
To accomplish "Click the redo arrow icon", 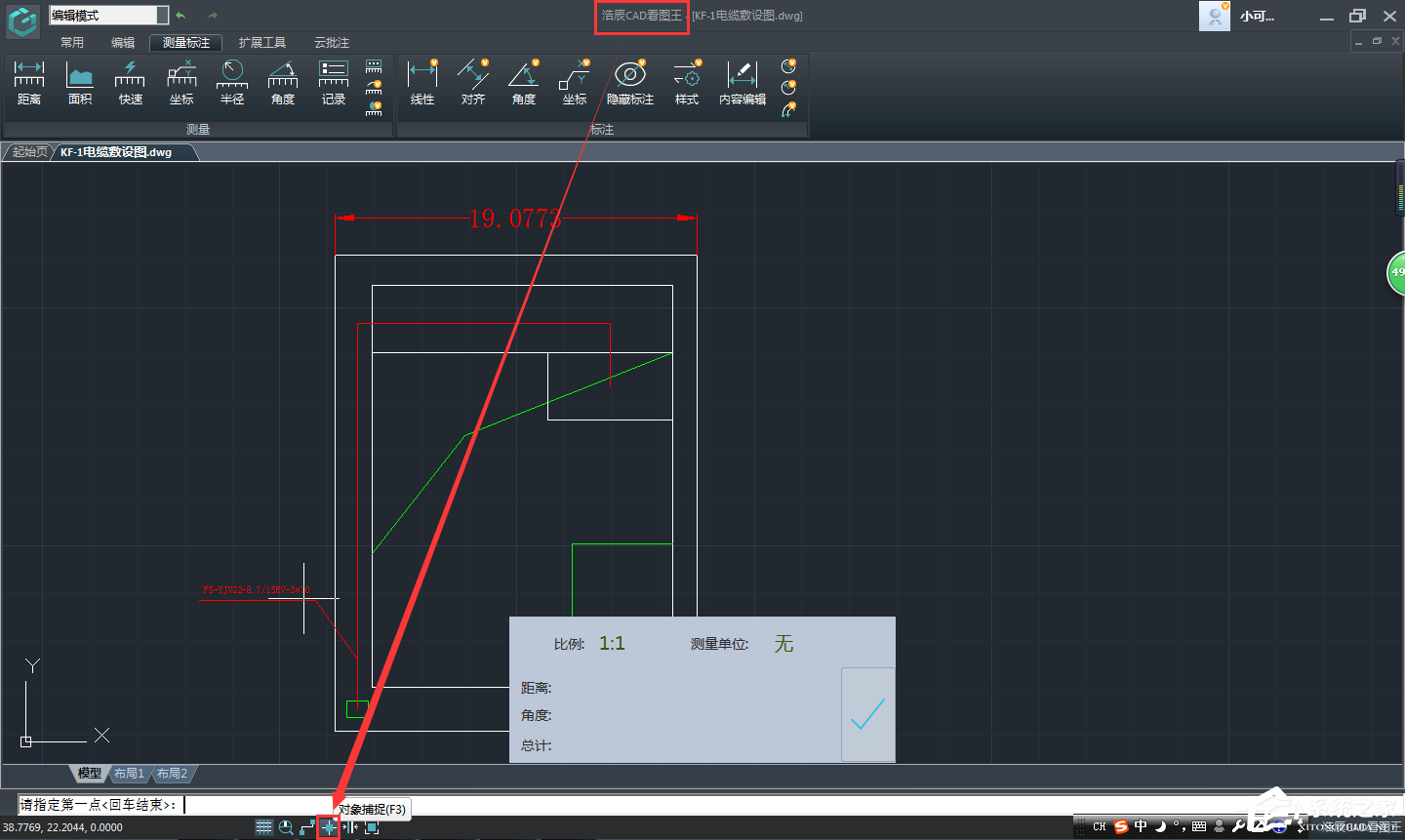I will [x=213, y=16].
